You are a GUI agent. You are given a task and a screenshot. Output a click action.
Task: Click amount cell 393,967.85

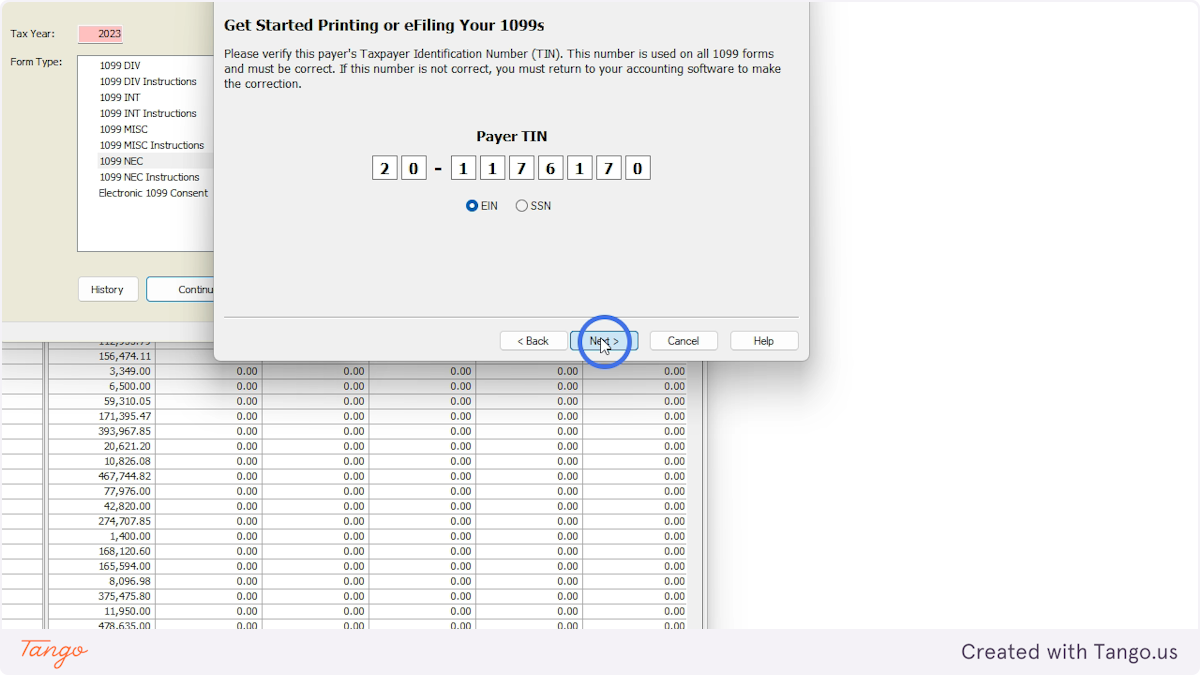coord(101,431)
